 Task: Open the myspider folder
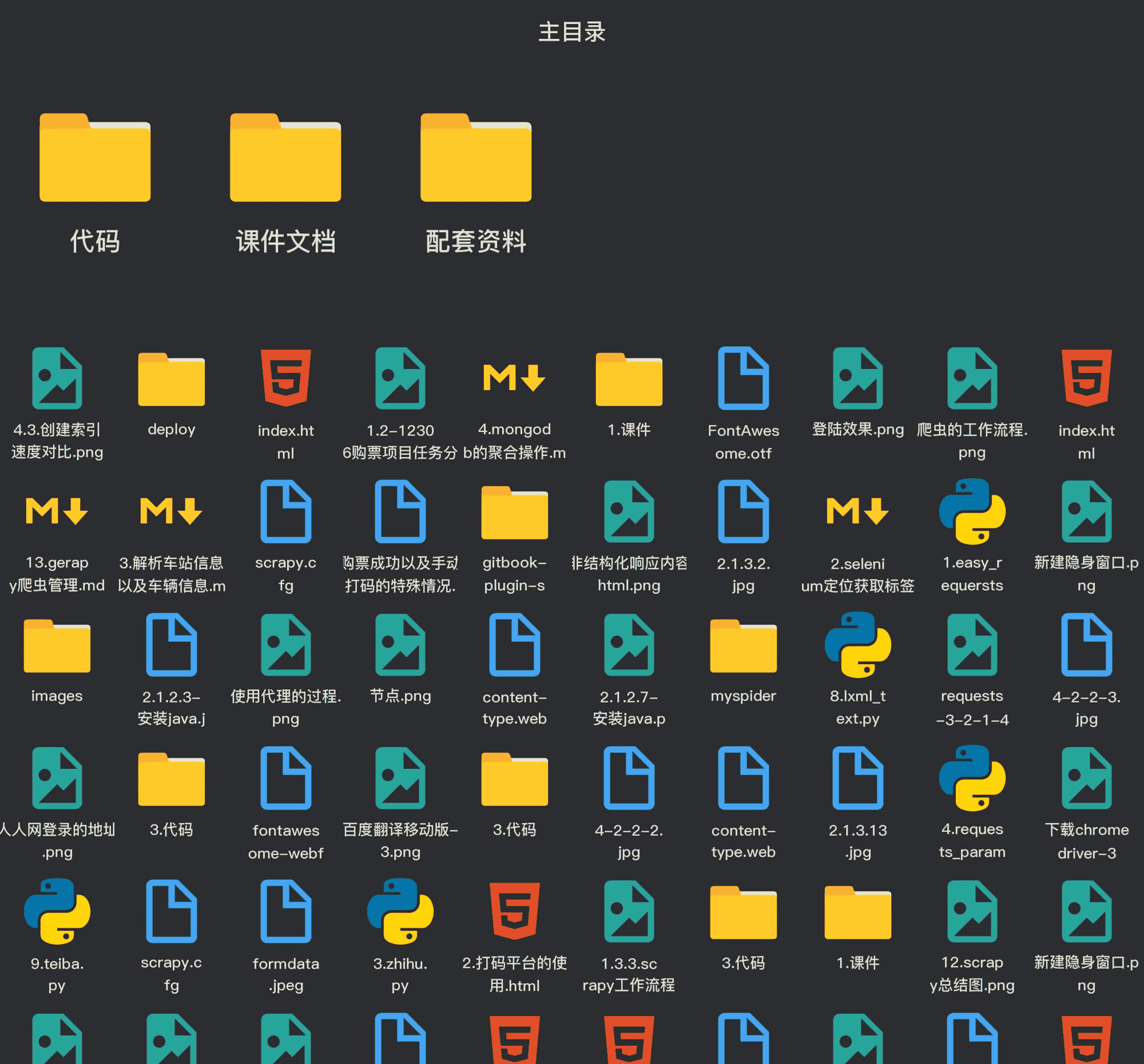point(743,645)
